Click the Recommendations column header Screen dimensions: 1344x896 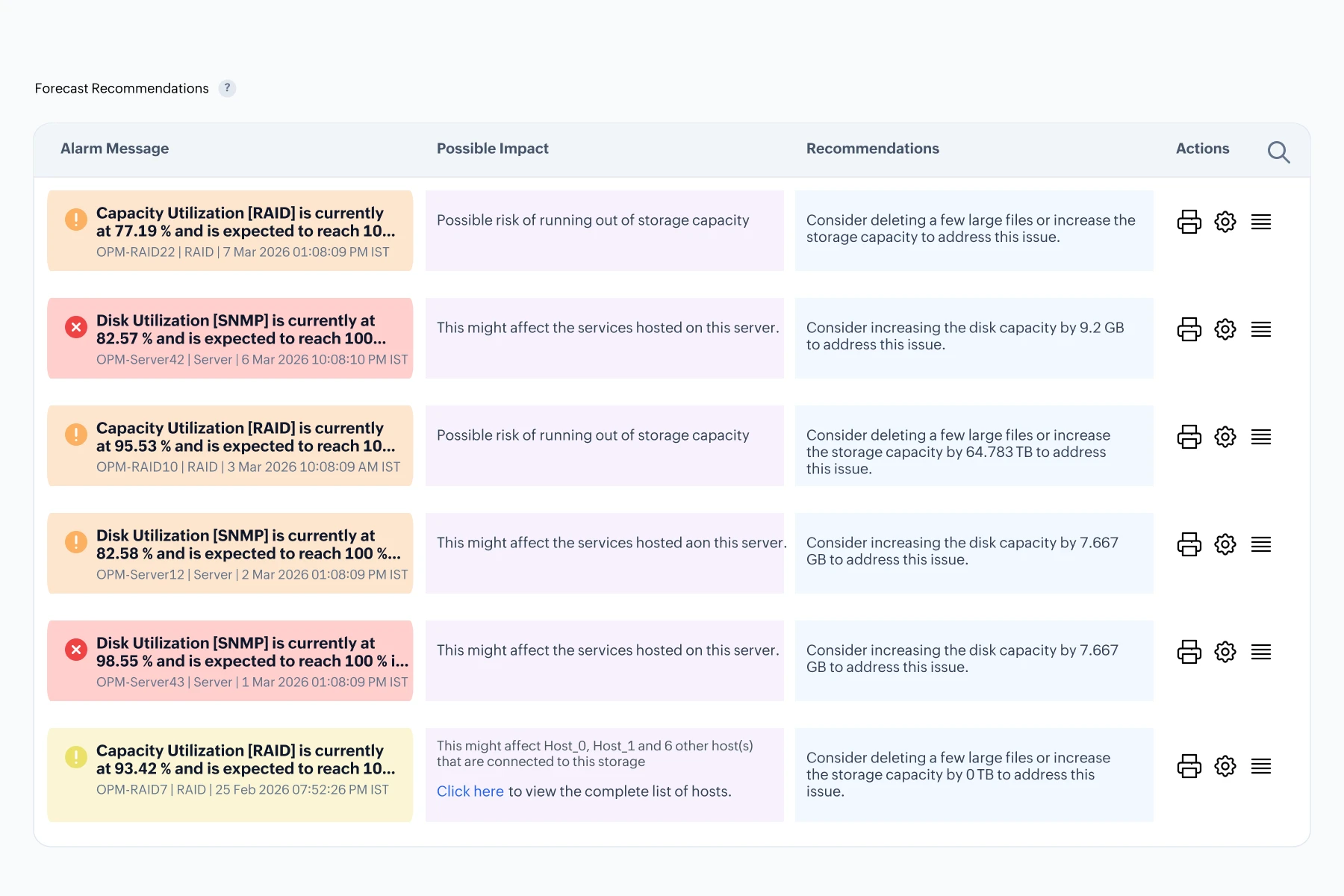[872, 149]
